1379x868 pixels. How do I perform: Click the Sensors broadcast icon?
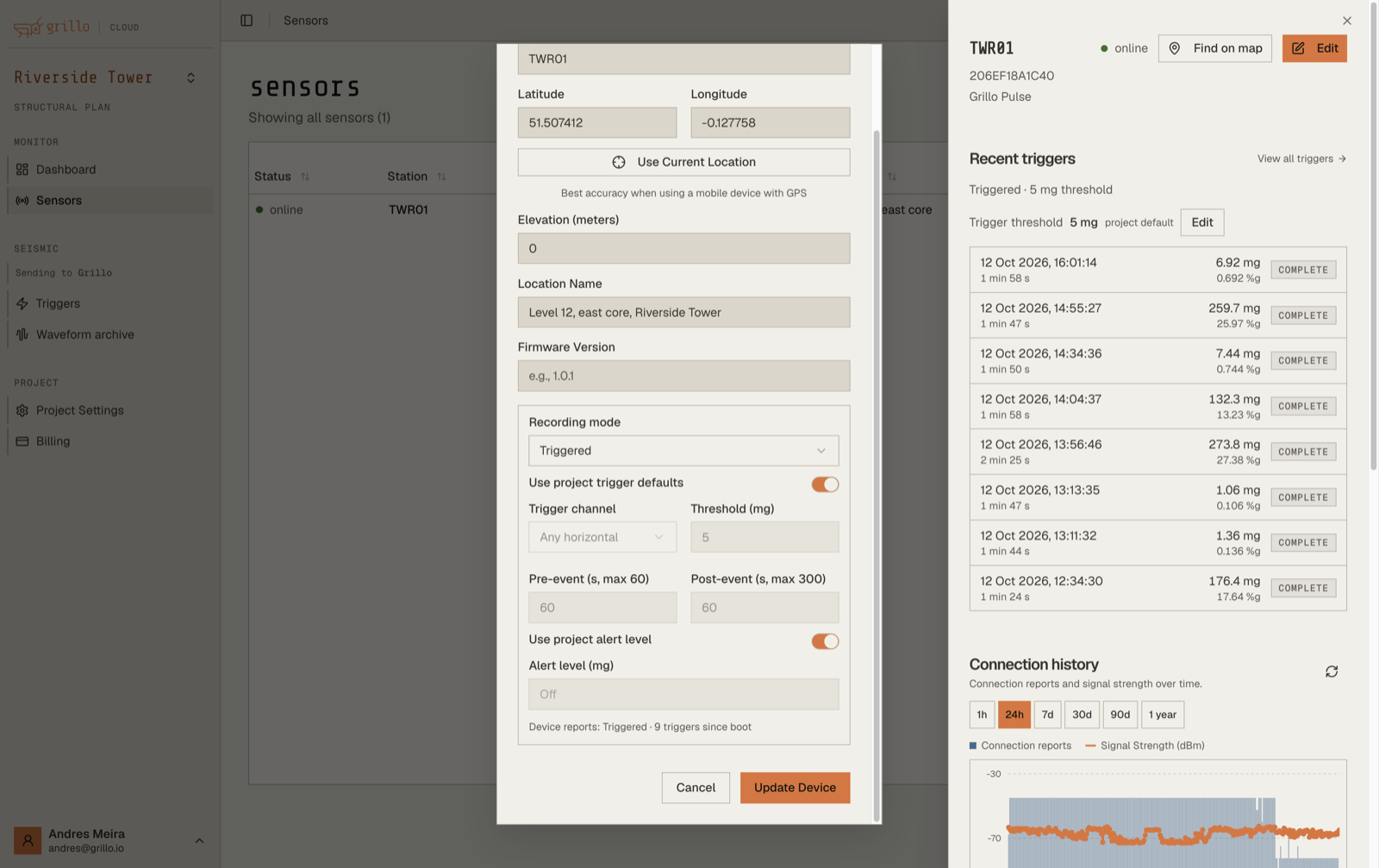(x=22, y=201)
